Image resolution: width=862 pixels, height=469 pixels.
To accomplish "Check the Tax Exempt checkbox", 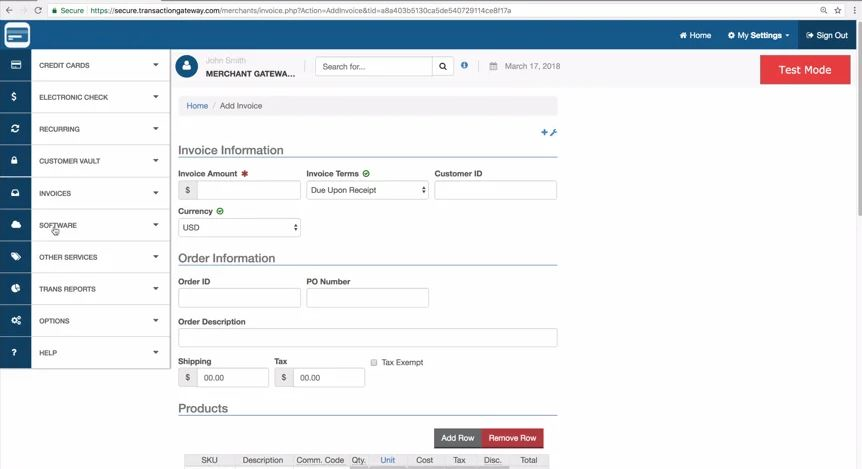I will coord(374,363).
